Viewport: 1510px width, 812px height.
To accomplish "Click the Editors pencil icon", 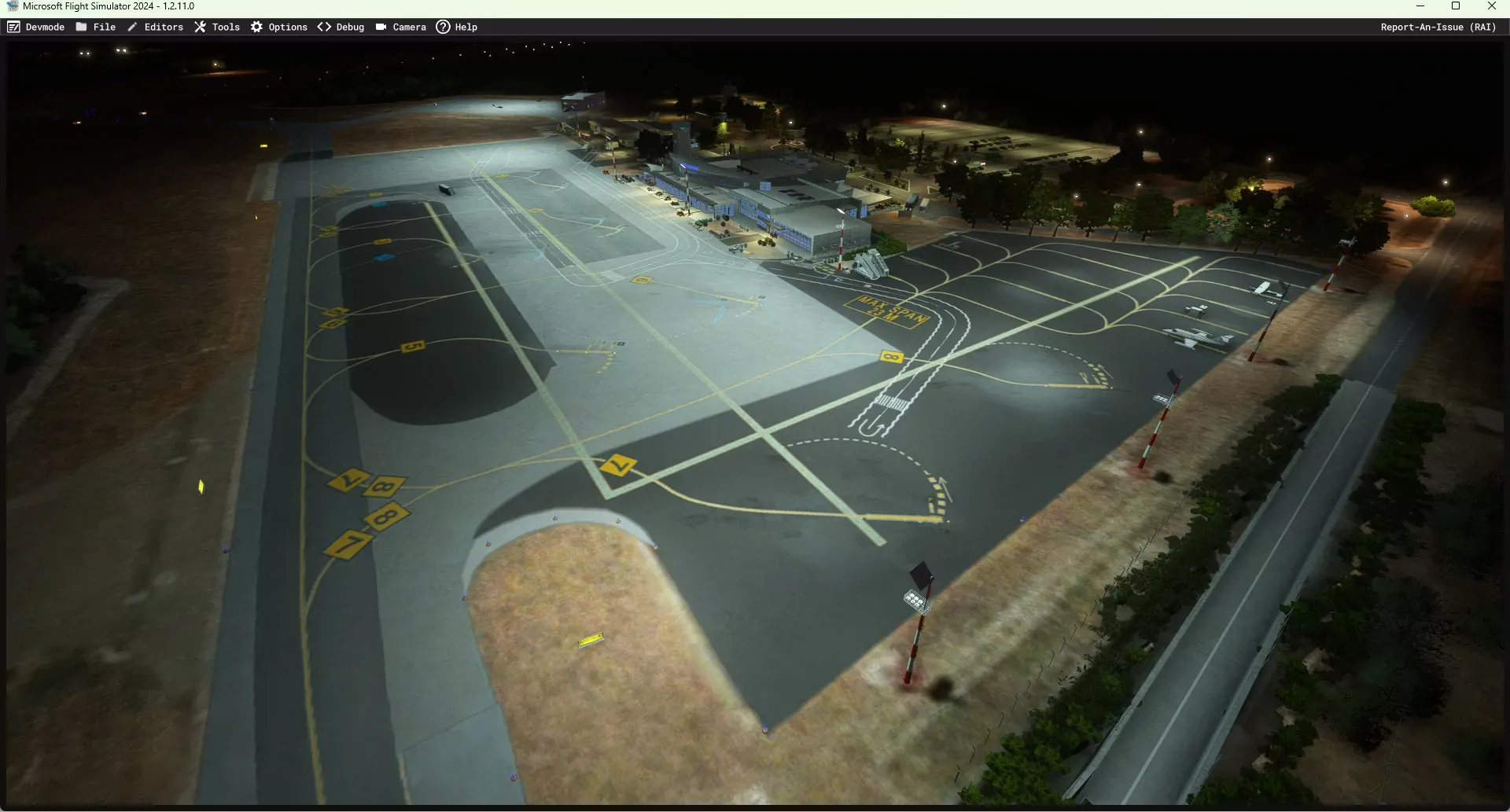I will [132, 27].
